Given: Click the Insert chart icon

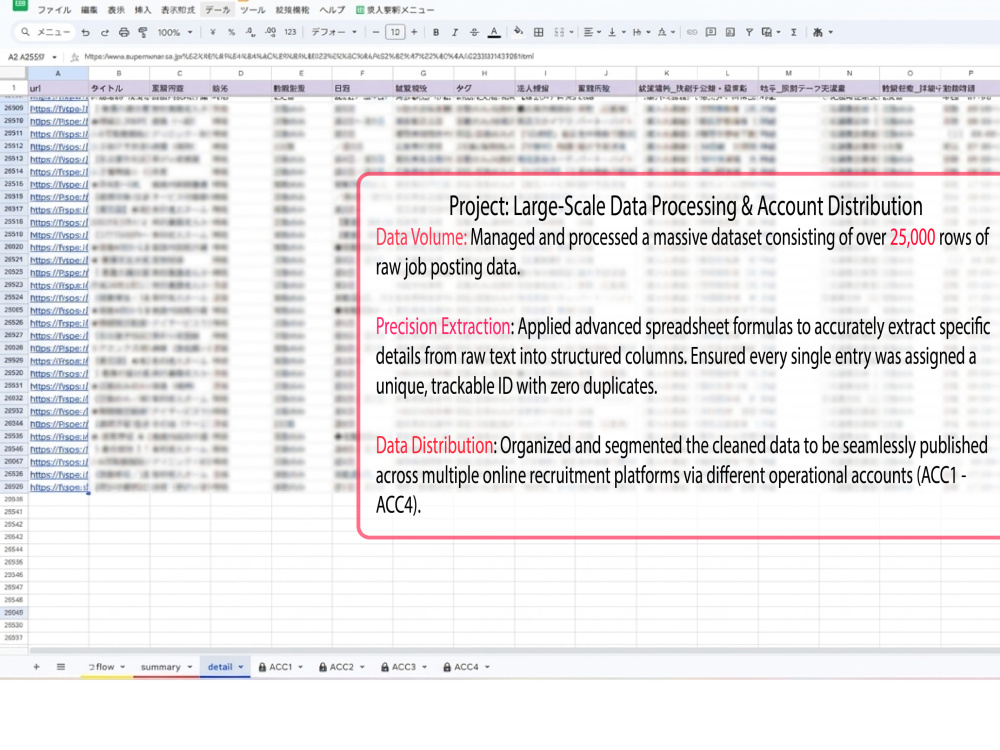Looking at the screenshot, I should [730, 32].
